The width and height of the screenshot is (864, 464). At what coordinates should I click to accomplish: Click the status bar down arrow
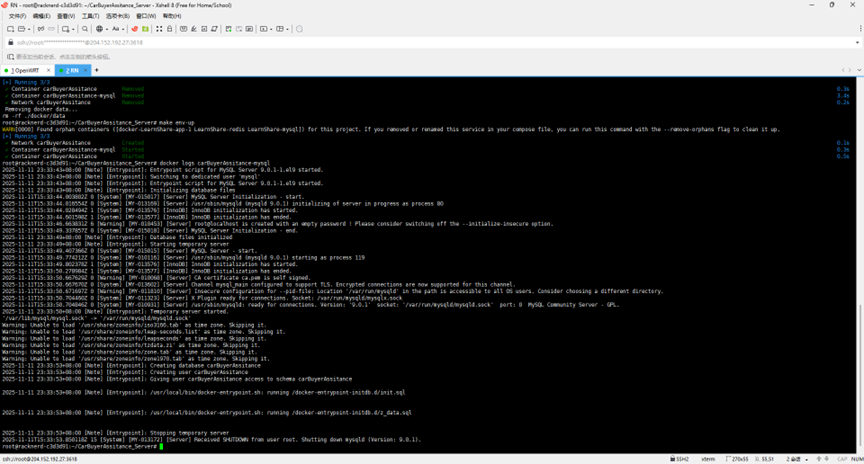coord(827,459)
